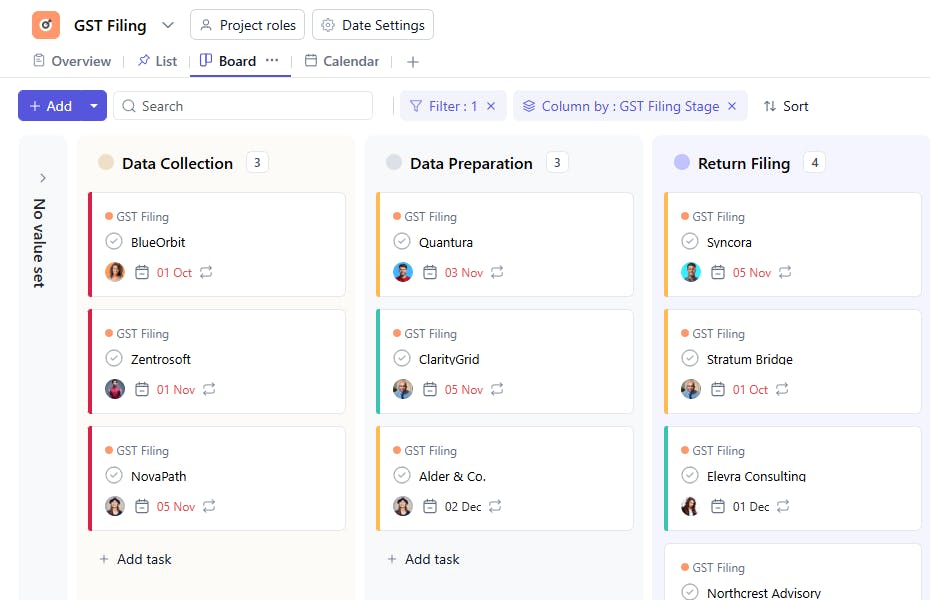This screenshot has height=600, width=930.
Task: Click the calendar icon on Alder & Co. card
Action: coord(430,506)
